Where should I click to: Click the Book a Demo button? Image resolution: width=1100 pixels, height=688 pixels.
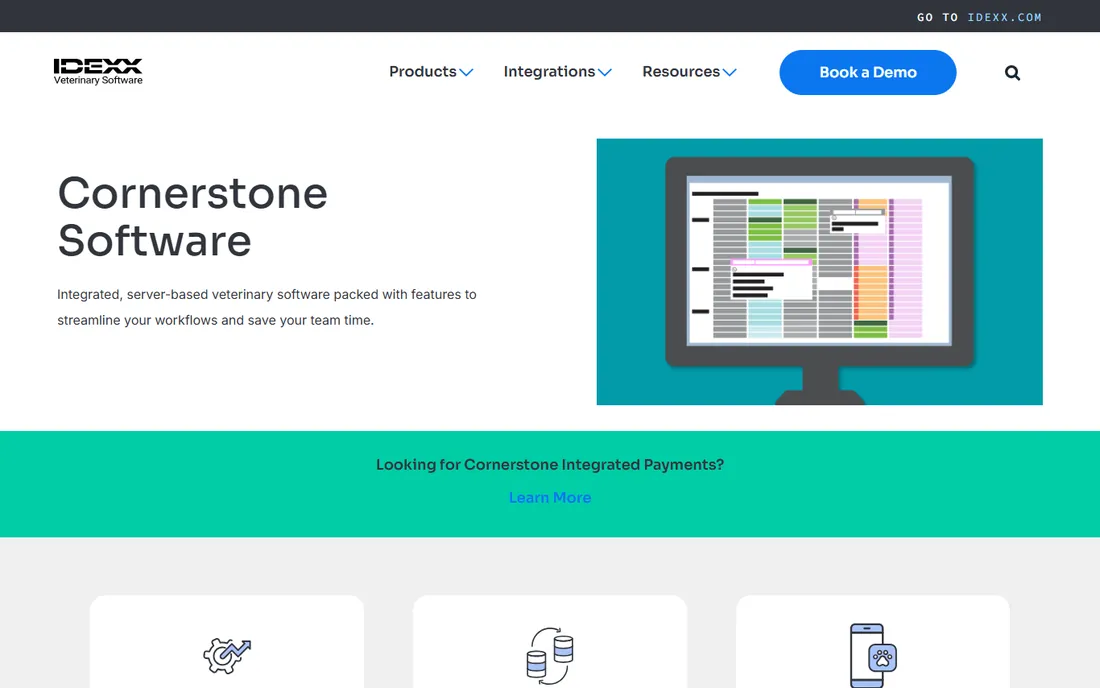click(868, 72)
